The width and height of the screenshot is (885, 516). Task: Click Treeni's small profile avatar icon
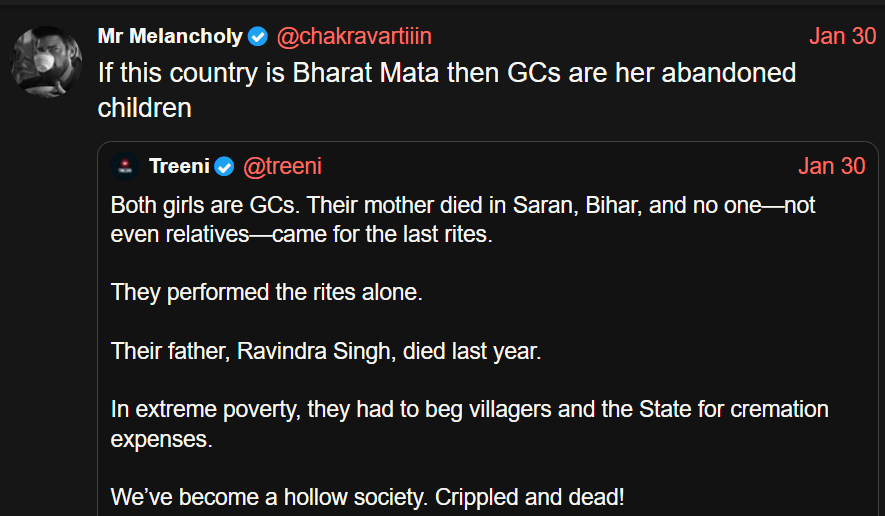coord(124,166)
